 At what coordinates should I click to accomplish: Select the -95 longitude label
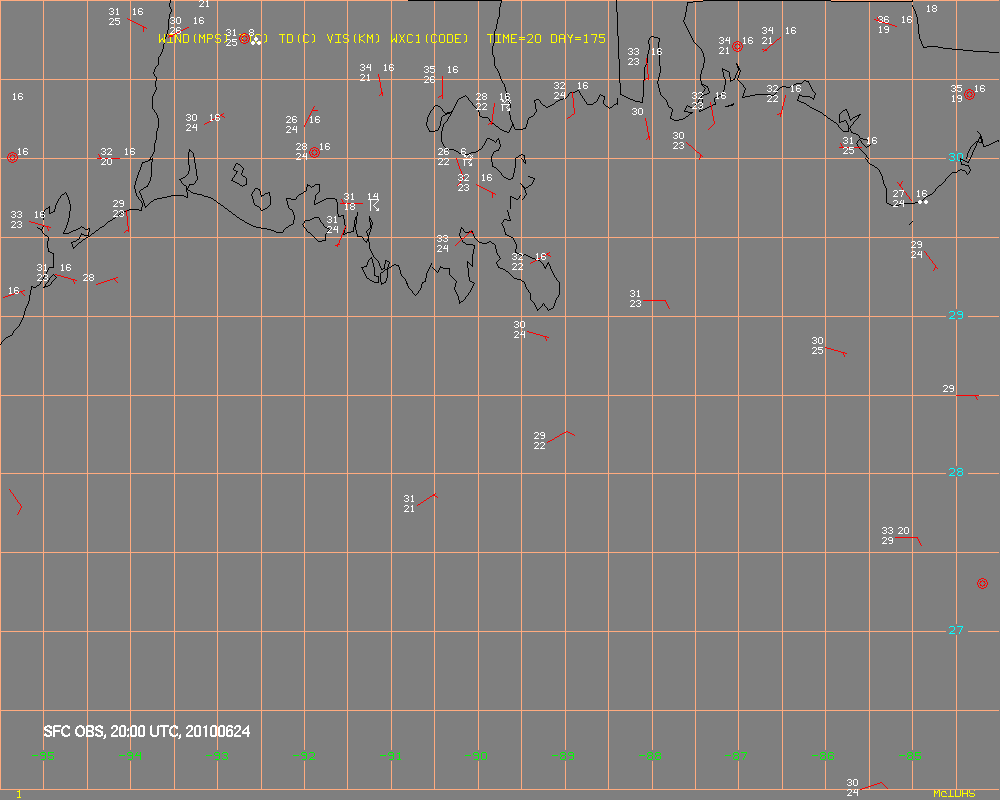pyautogui.click(x=43, y=756)
